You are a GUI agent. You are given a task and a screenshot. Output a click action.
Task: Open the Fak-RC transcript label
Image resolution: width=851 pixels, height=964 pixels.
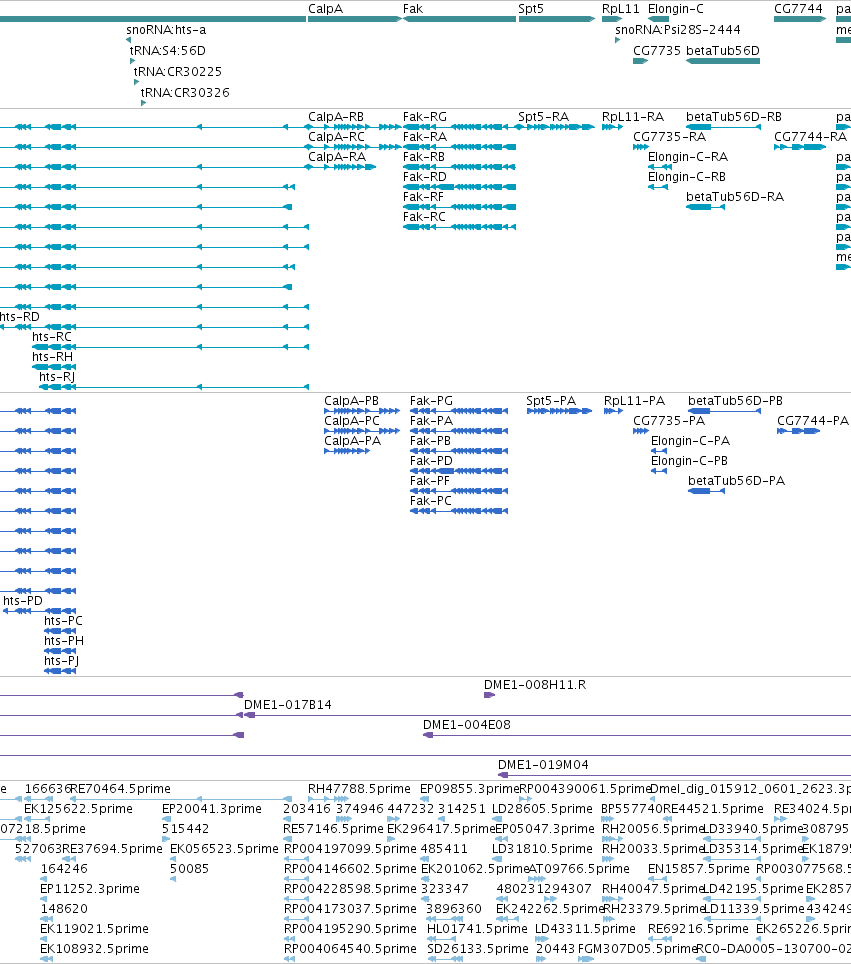[424, 217]
